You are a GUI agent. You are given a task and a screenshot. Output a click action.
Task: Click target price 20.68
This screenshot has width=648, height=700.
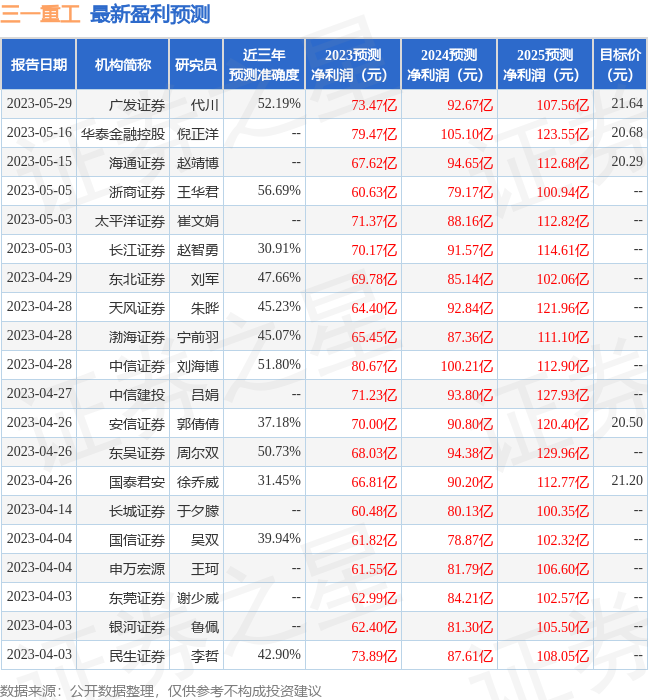pos(627,133)
